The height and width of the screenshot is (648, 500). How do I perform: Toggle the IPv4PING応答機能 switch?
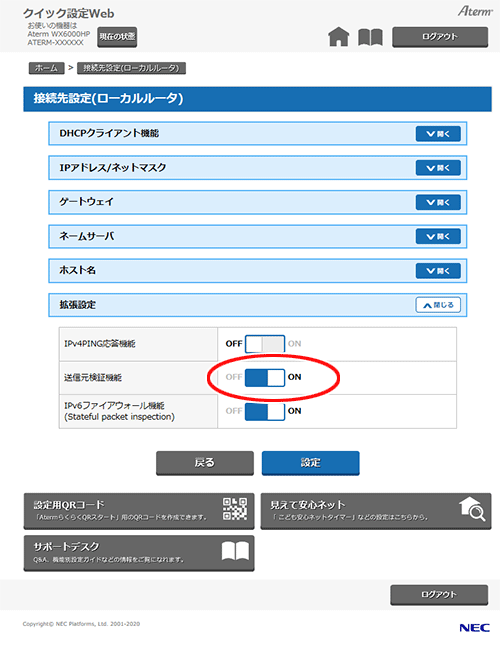click(264, 344)
